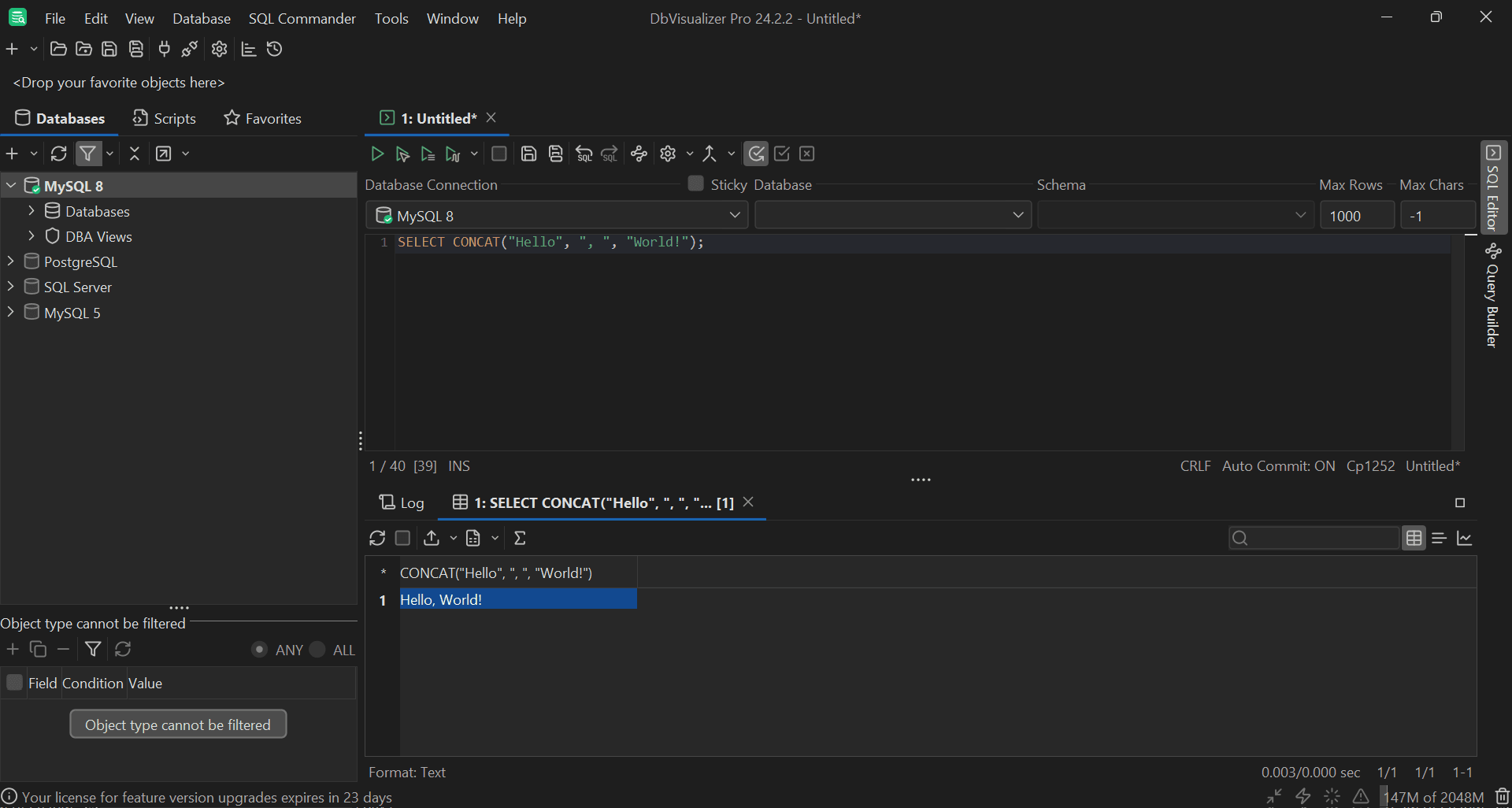
Task: Export the result grid using export icon
Action: point(432,538)
